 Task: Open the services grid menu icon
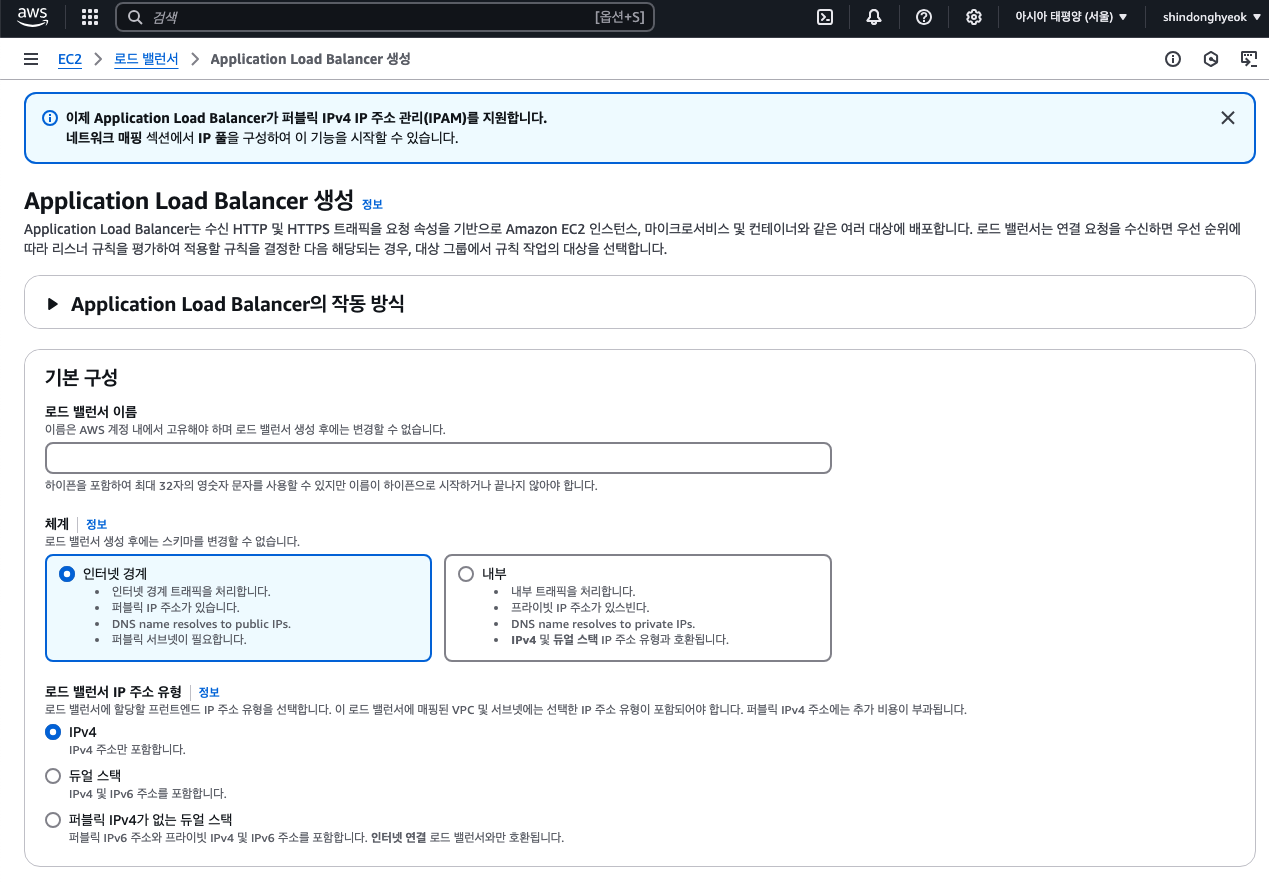(x=89, y=17)
